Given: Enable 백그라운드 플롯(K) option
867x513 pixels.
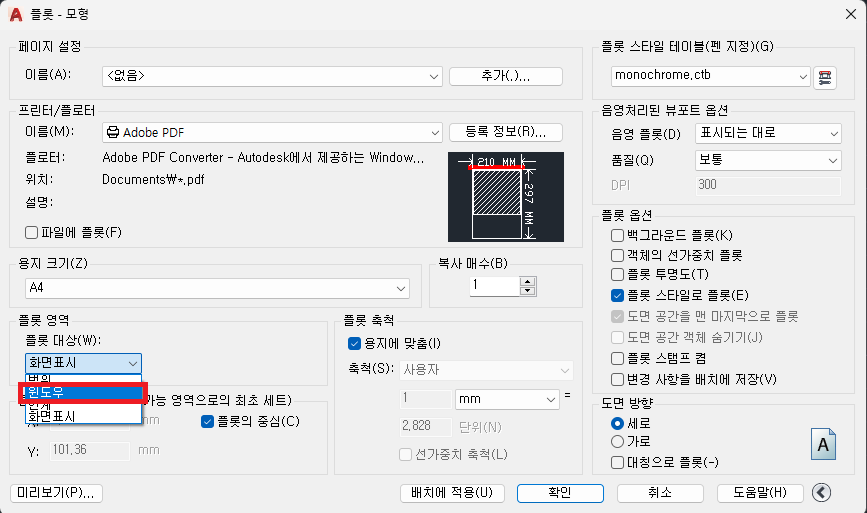Looking at the screenshot, I should point(618,235).
